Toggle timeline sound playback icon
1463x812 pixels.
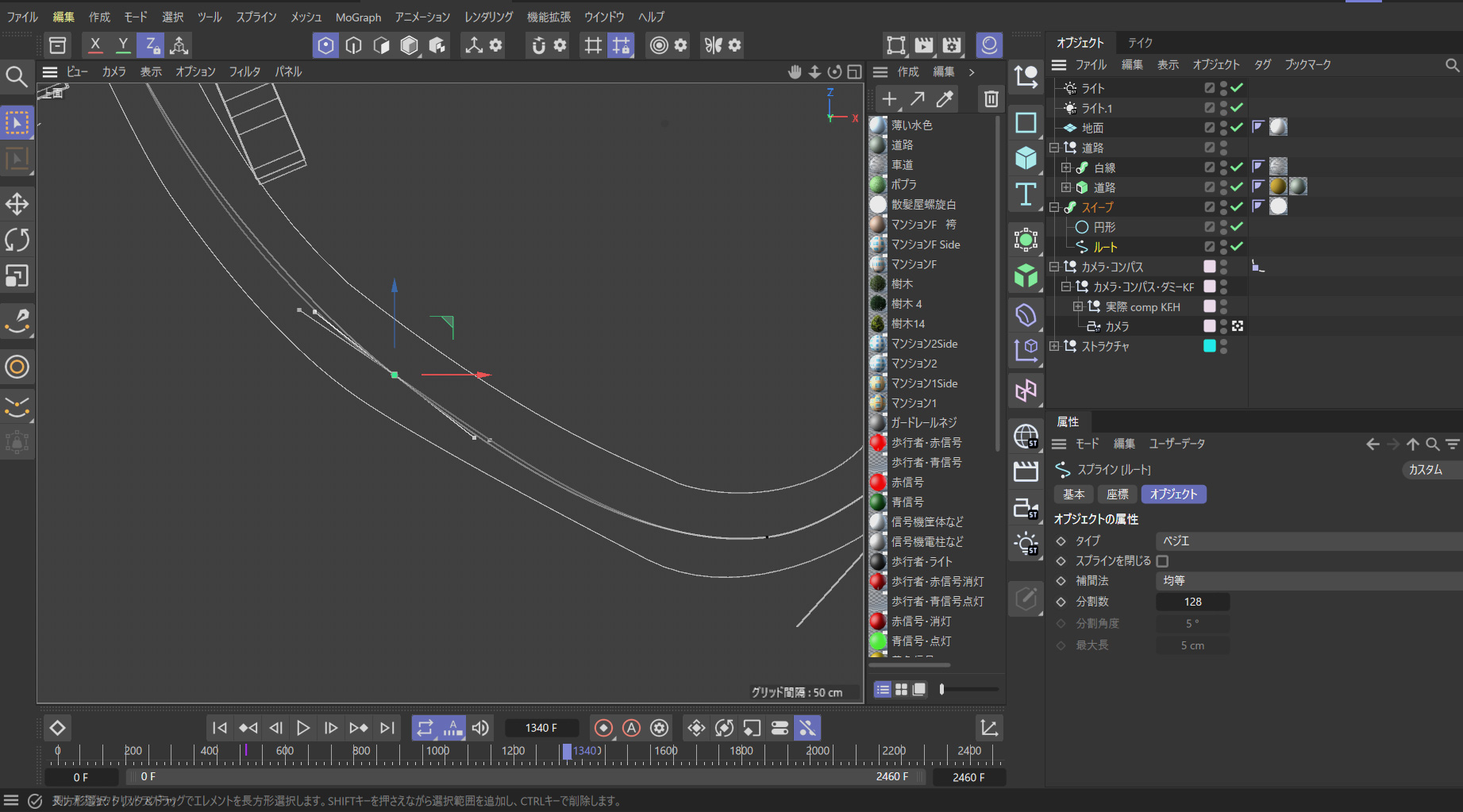pyautogui.click(x=480, y=728)
